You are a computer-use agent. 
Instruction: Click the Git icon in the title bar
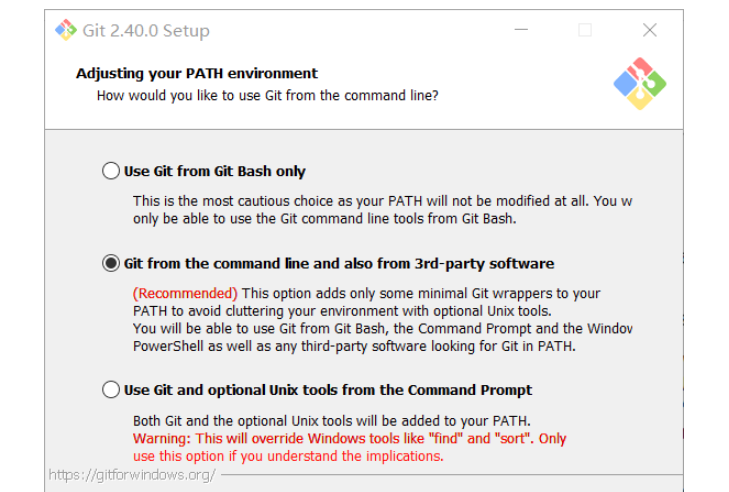click(66, 30)
